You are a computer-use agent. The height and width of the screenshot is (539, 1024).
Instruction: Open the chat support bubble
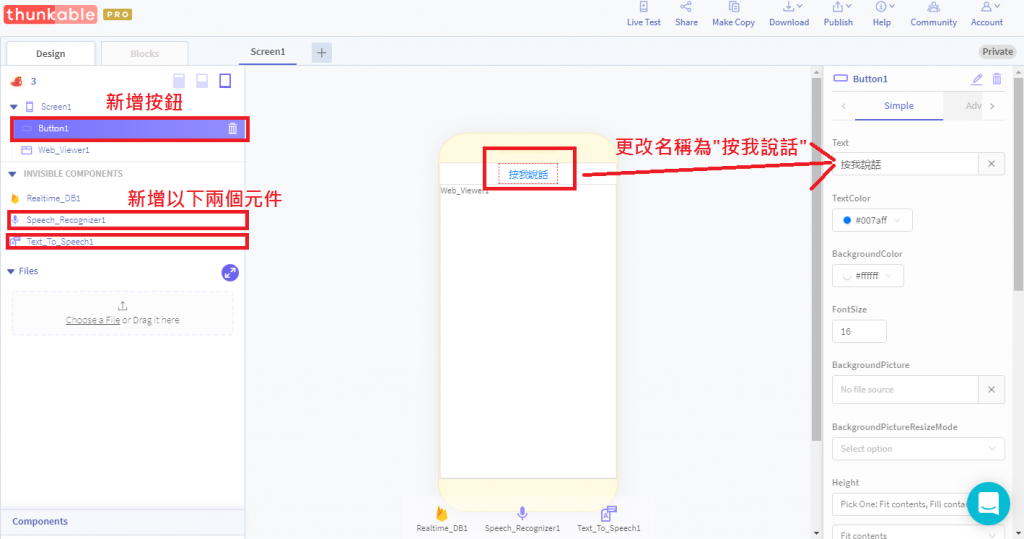pos(988,503)
